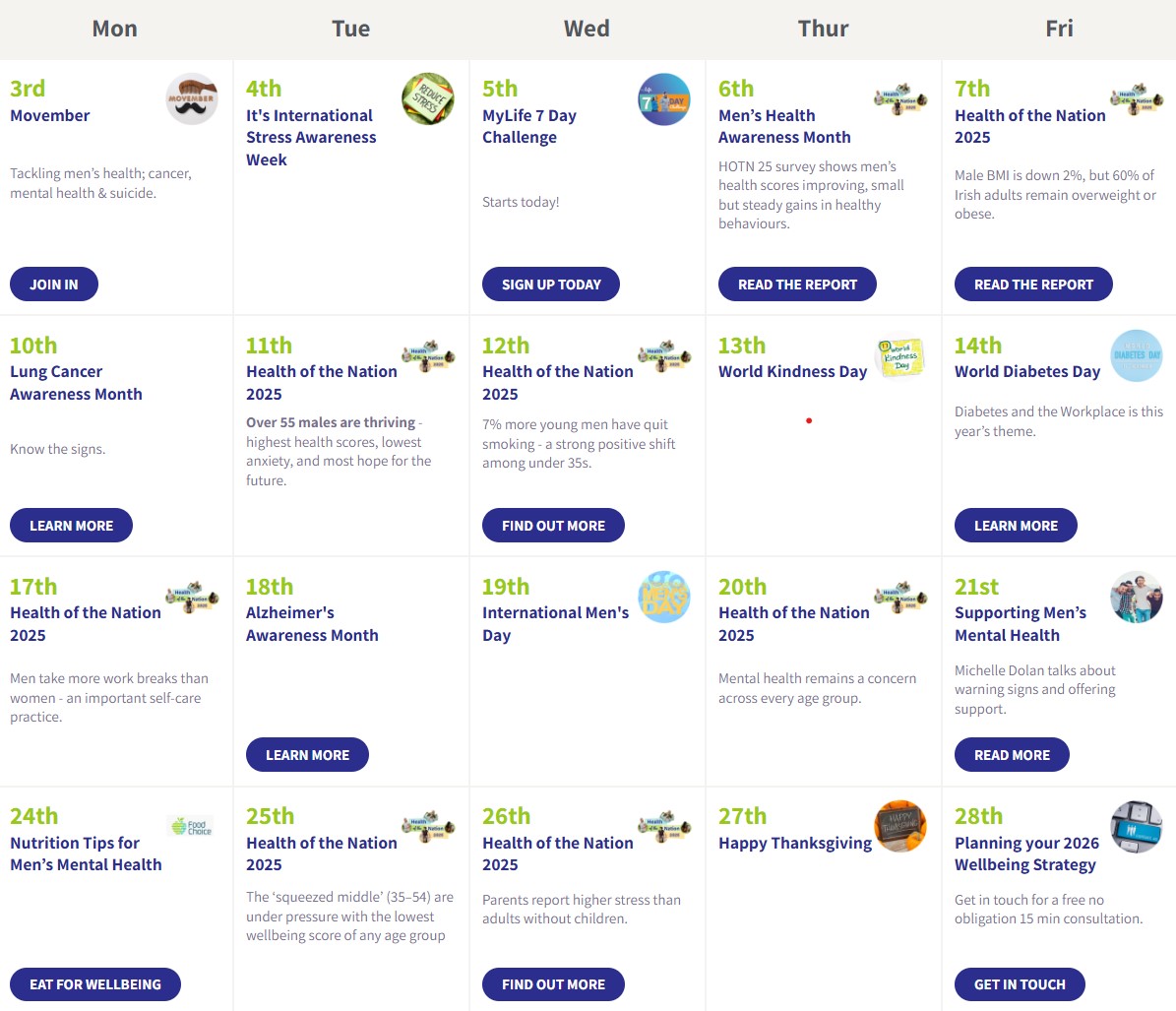Open the MyLife 7 Day Challenge icon
The width and height of the screenshot is (1176, 1011).
pos(664,98)
